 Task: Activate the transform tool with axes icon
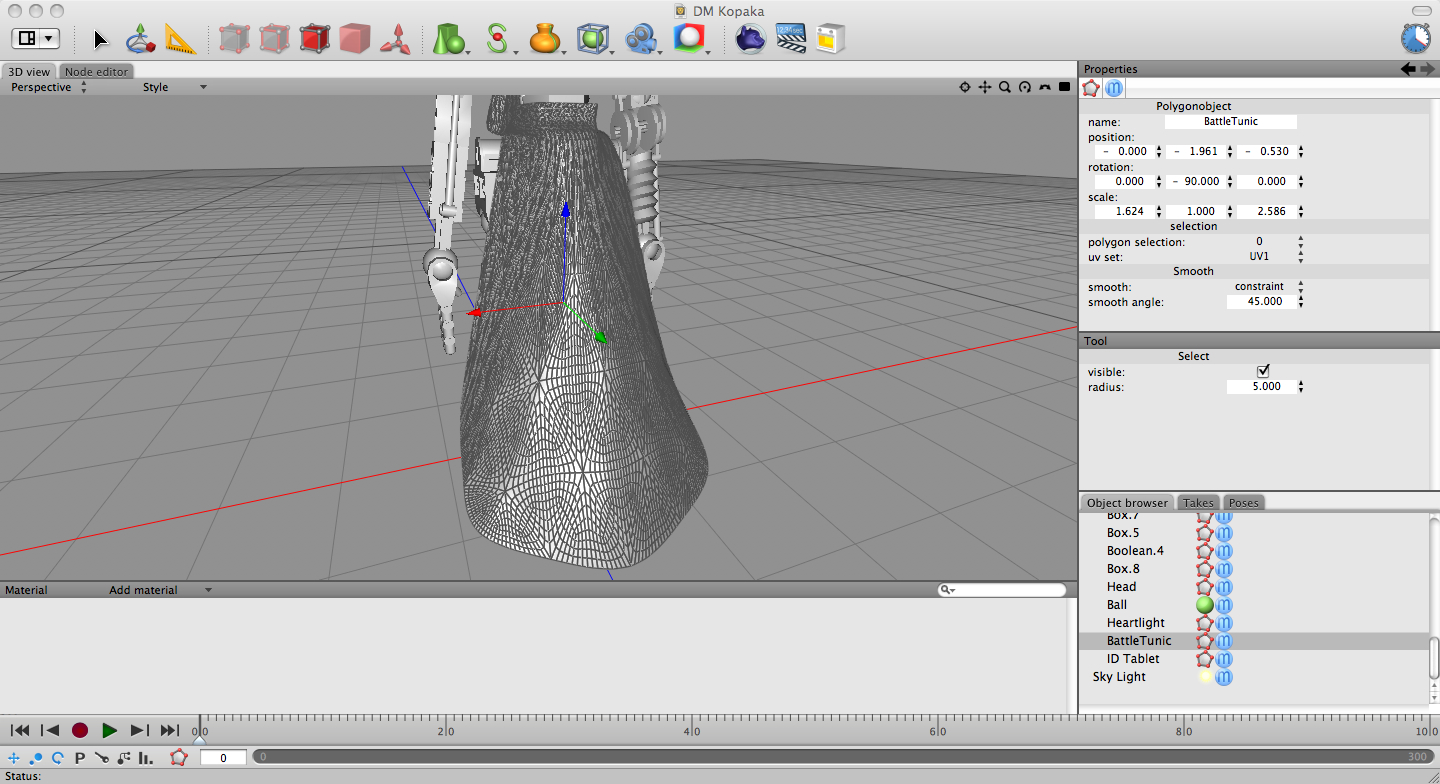140,39
